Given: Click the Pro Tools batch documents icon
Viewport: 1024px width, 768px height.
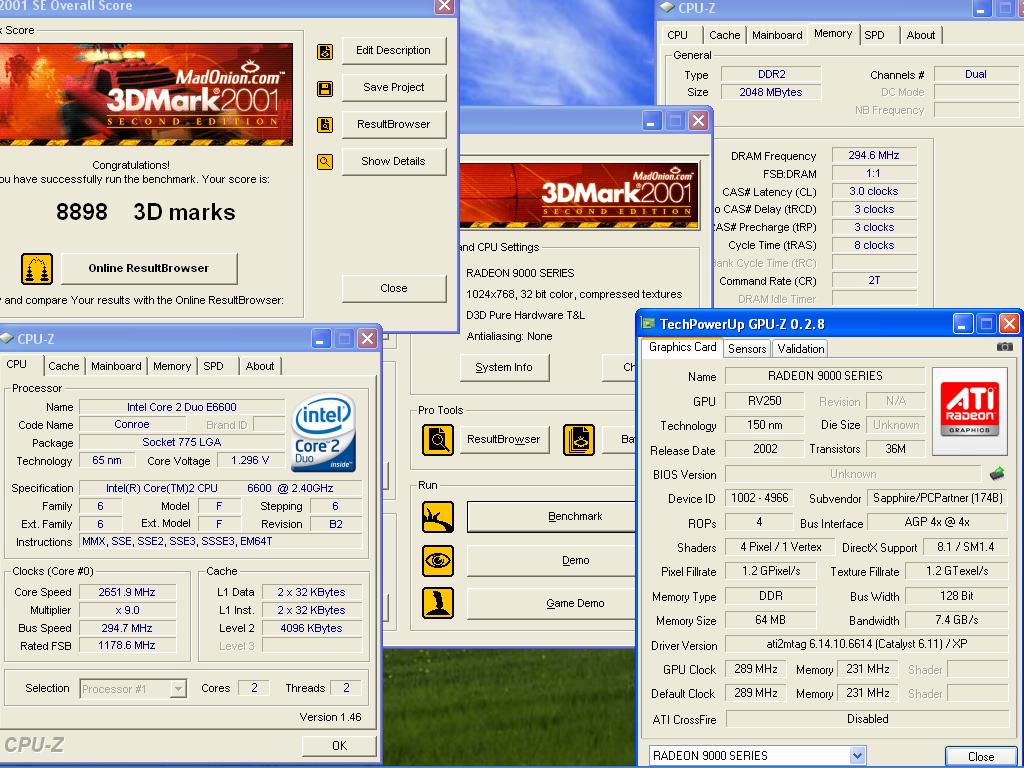Looking at the screenshot, I should pyautogui.click(x=579, y=440).
